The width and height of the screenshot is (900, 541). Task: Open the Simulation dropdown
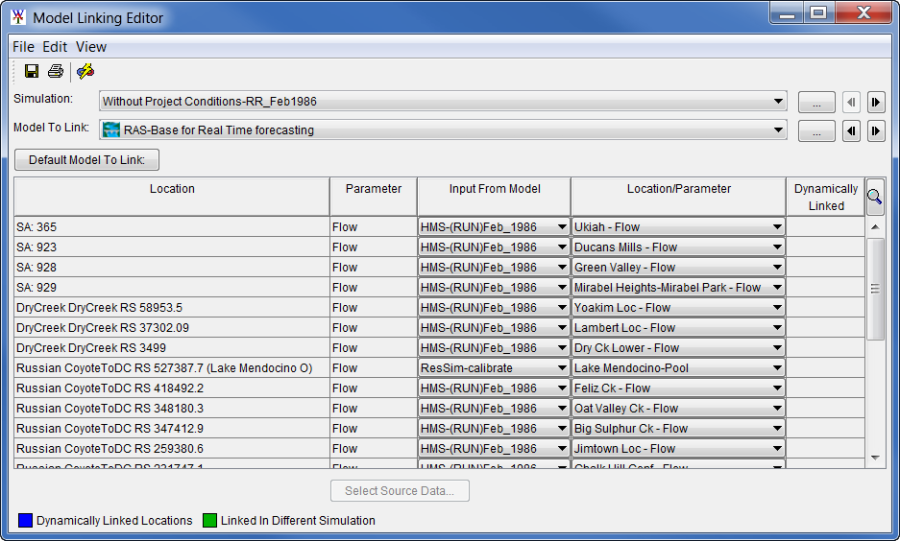[x=443, y=102]
